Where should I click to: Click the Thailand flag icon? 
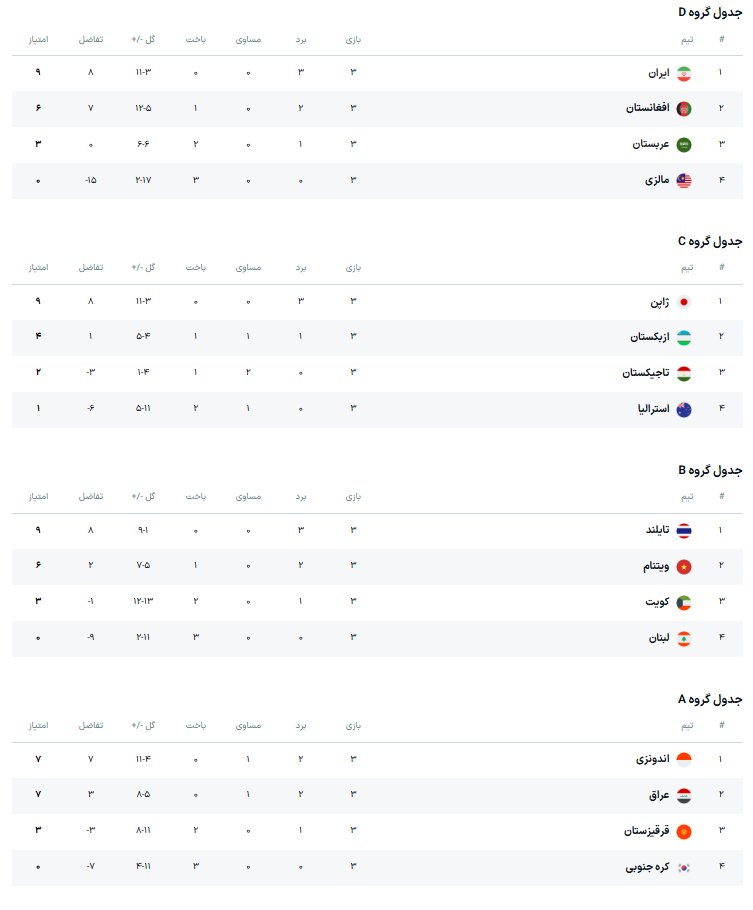pos(684,531)
